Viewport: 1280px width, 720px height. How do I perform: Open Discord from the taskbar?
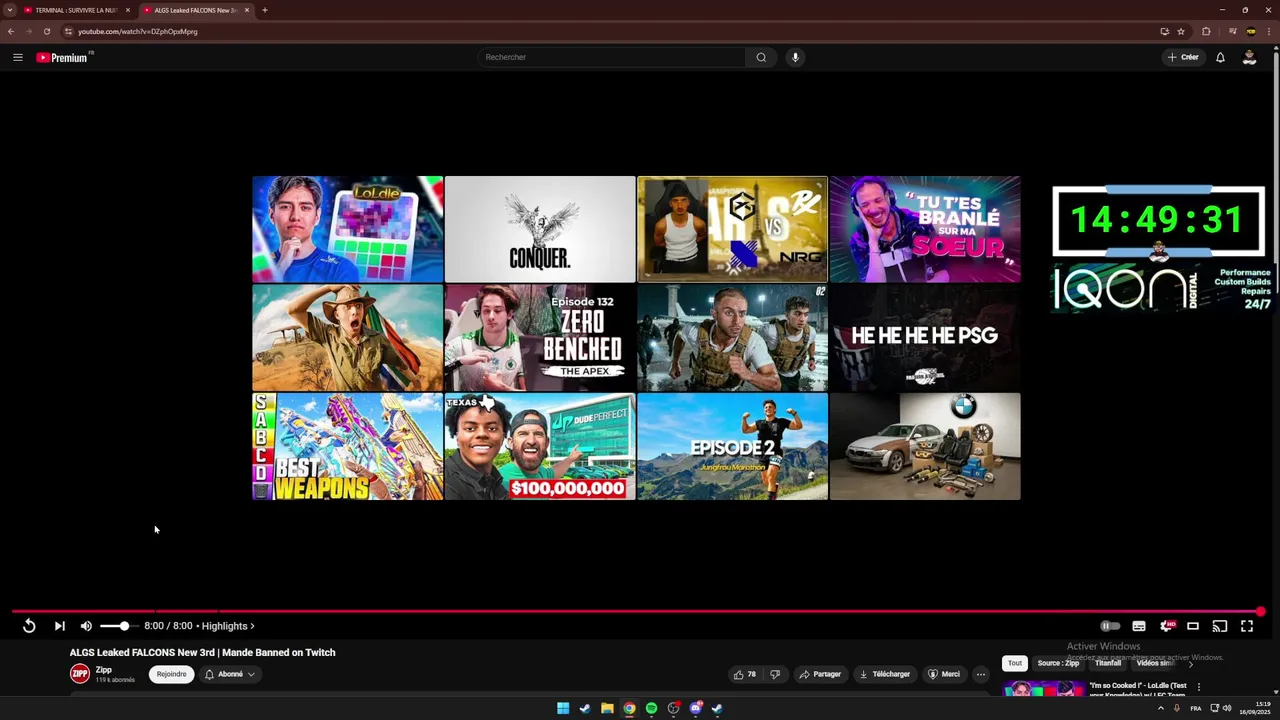click(696, 708)
